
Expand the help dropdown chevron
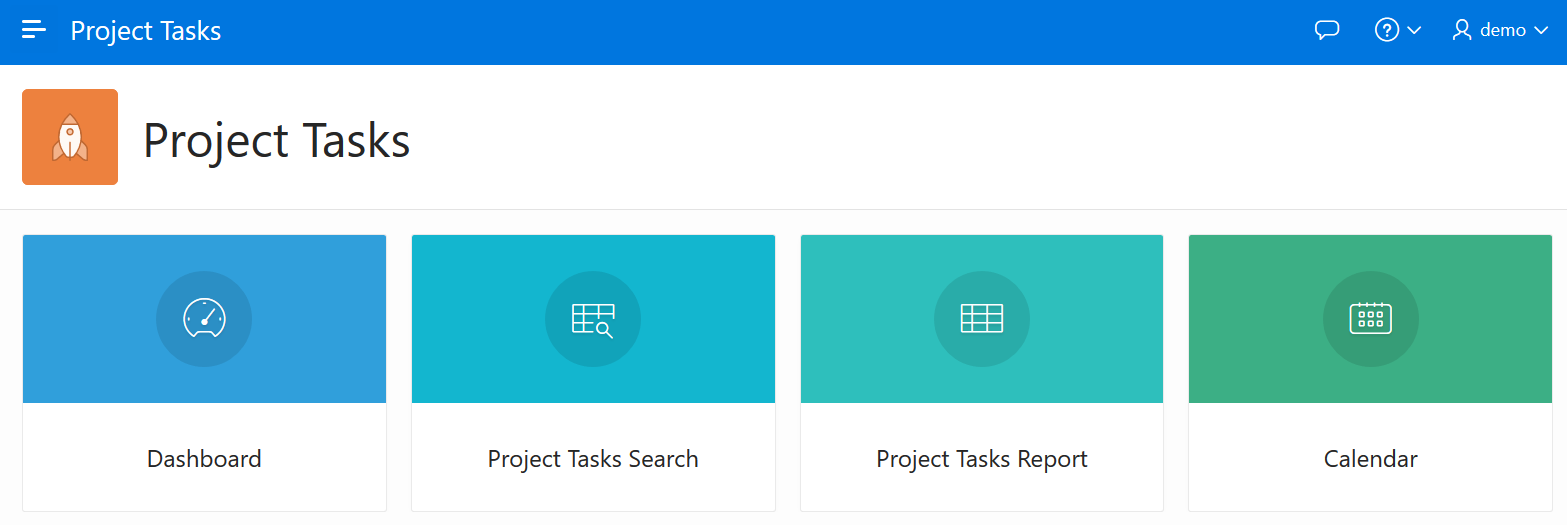[x=1414, y=31]
